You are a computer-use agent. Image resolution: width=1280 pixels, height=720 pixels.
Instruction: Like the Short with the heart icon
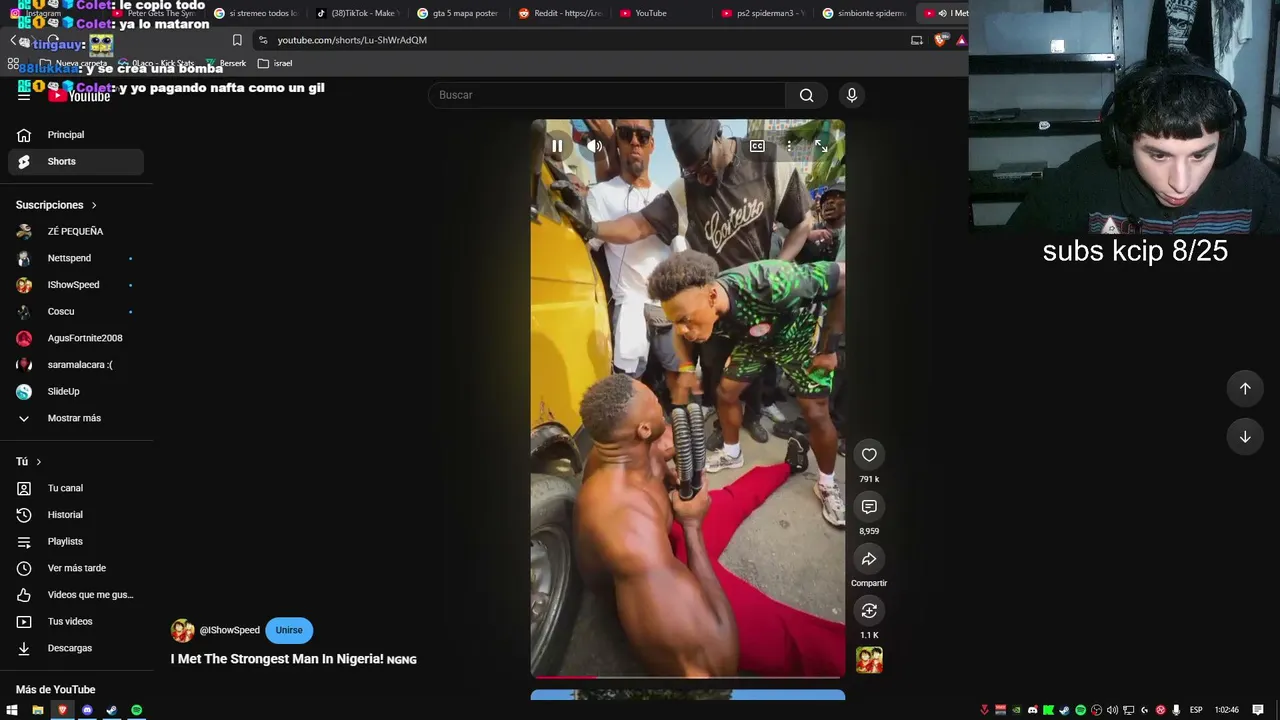point(869,455)
